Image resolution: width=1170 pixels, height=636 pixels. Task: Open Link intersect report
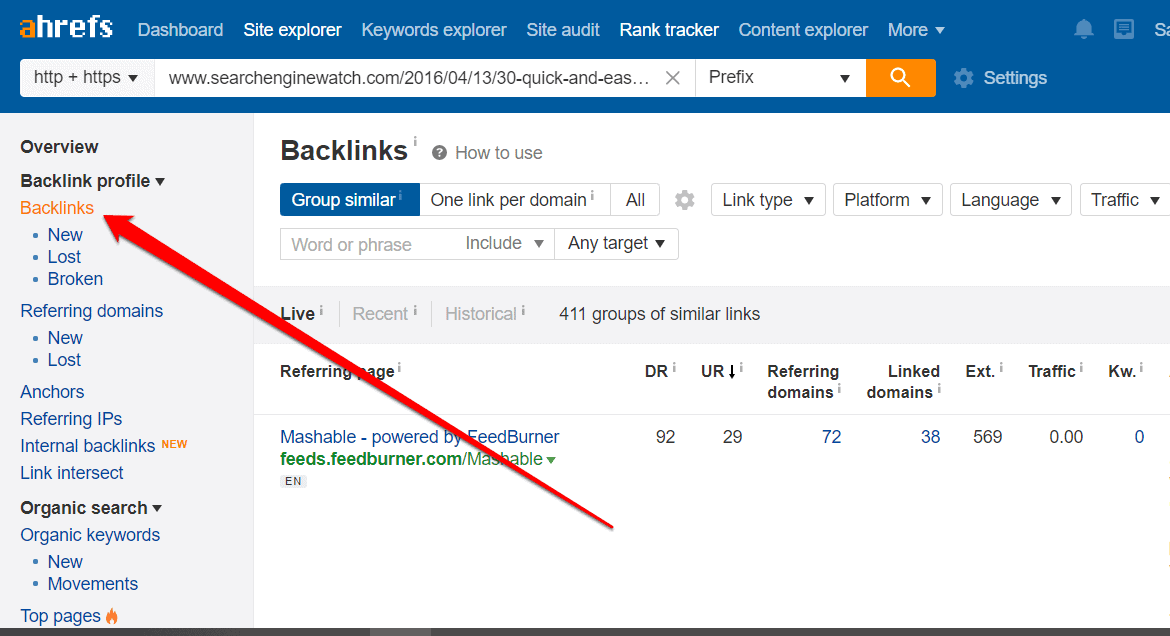tap(72, 473)
